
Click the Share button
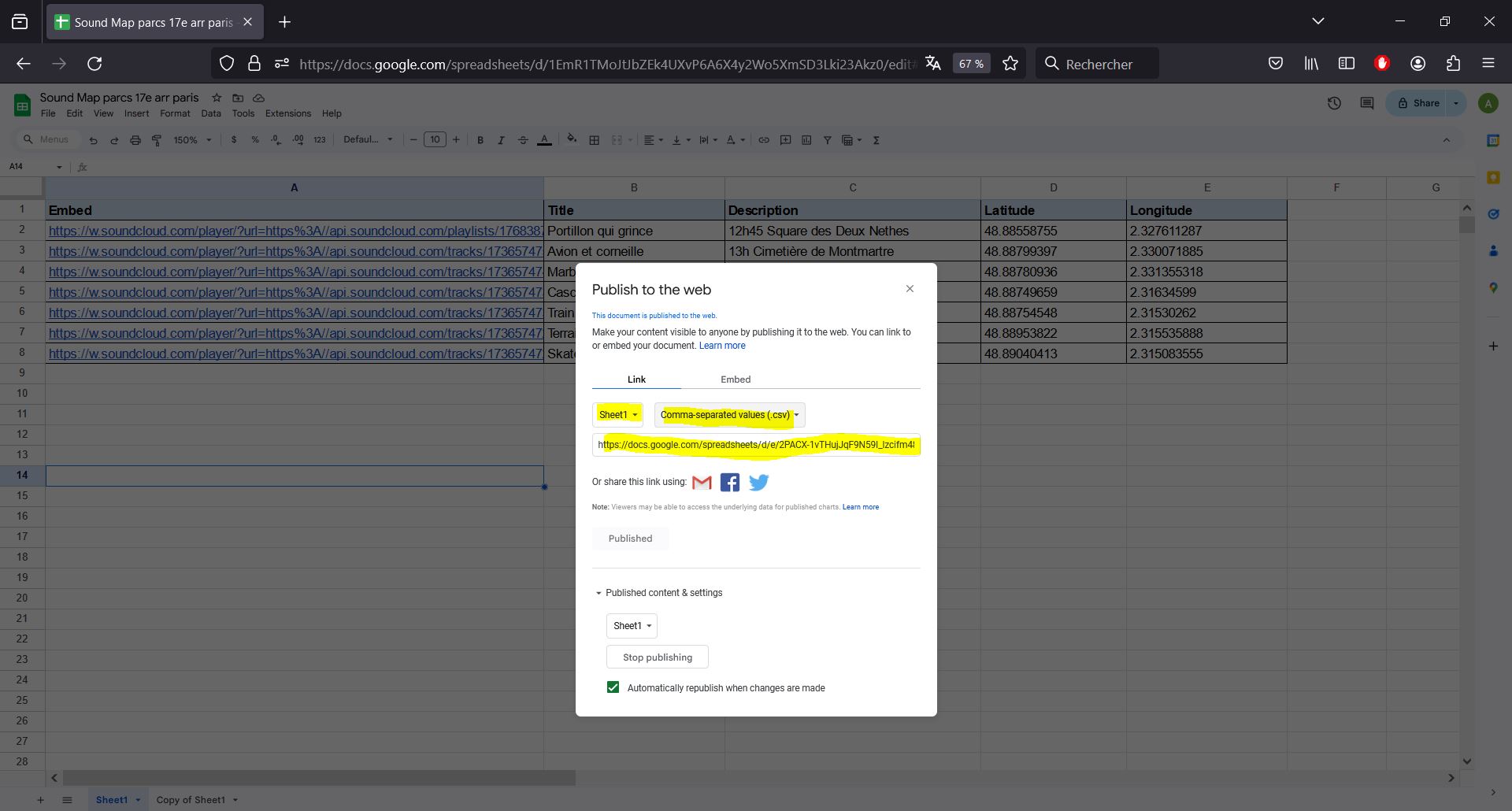(x=1418, y=103)
